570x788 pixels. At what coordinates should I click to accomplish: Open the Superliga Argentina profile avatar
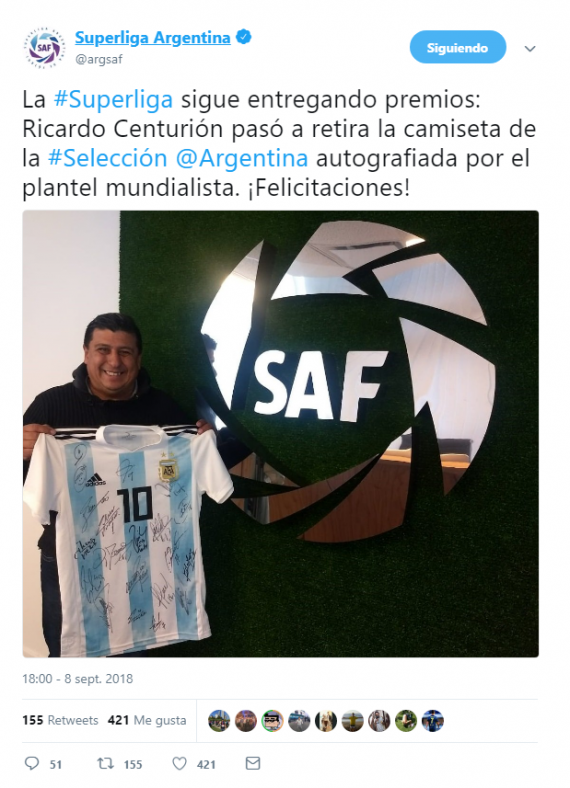[44, 48]
